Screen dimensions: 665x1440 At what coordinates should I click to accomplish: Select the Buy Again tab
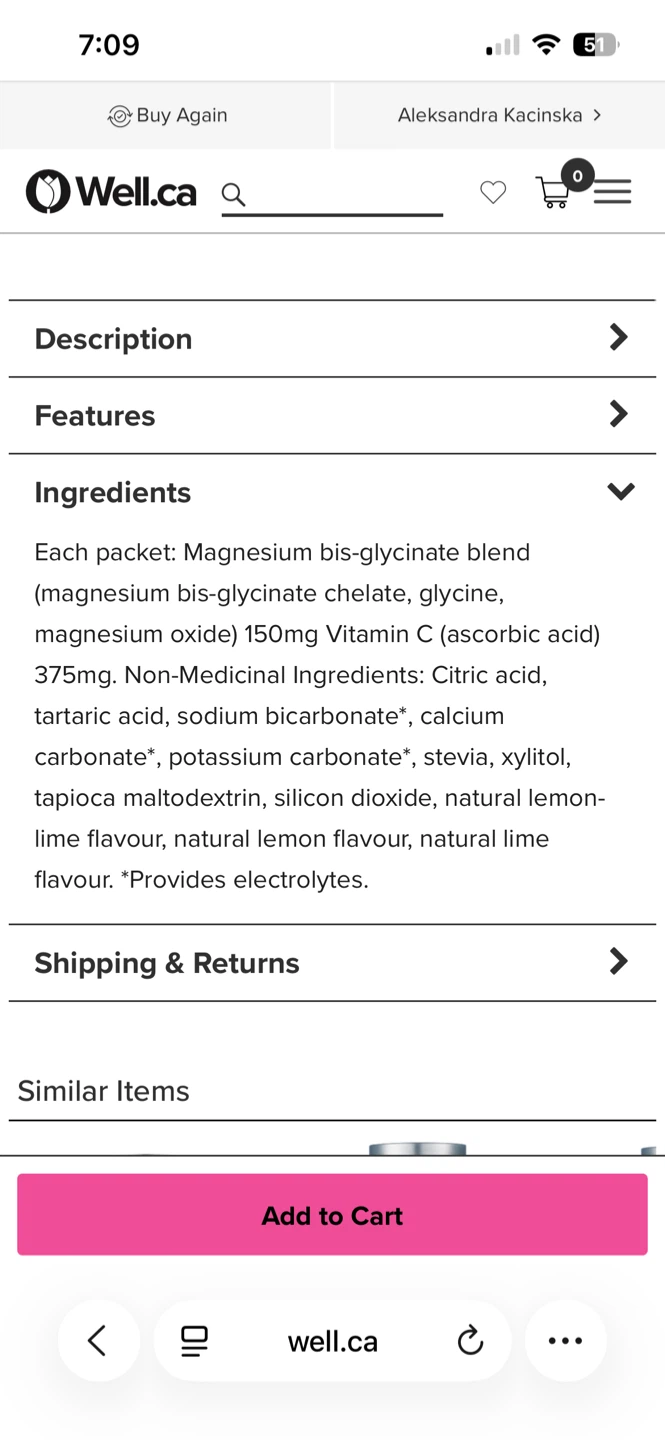coord(166,115)
